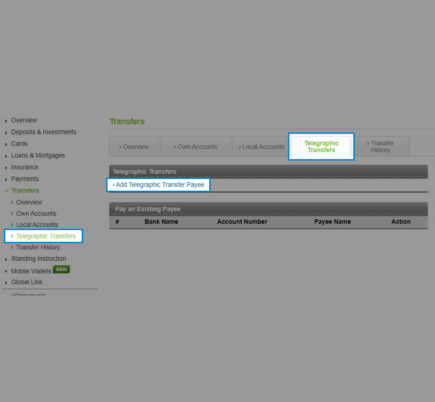The image size is (435, 402).
Task: Open the Payments sidebar item
Action: tap(25, 179)
